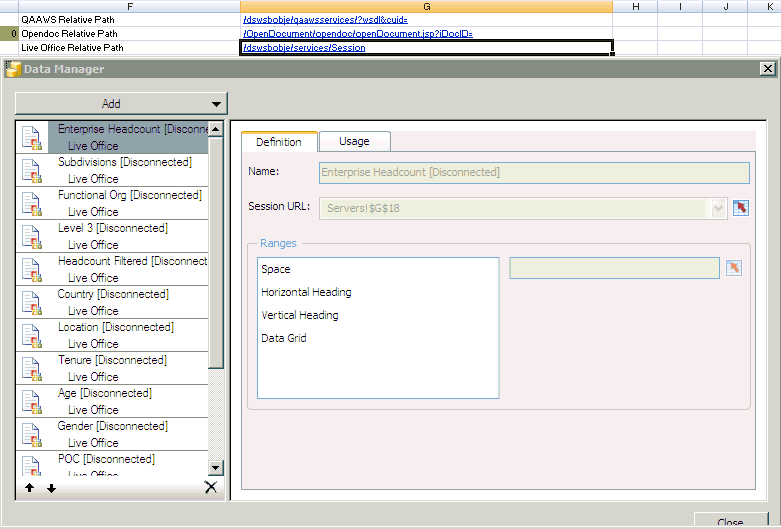
Task: Select the Functional Org connection icon
Action: pos(31,203)
